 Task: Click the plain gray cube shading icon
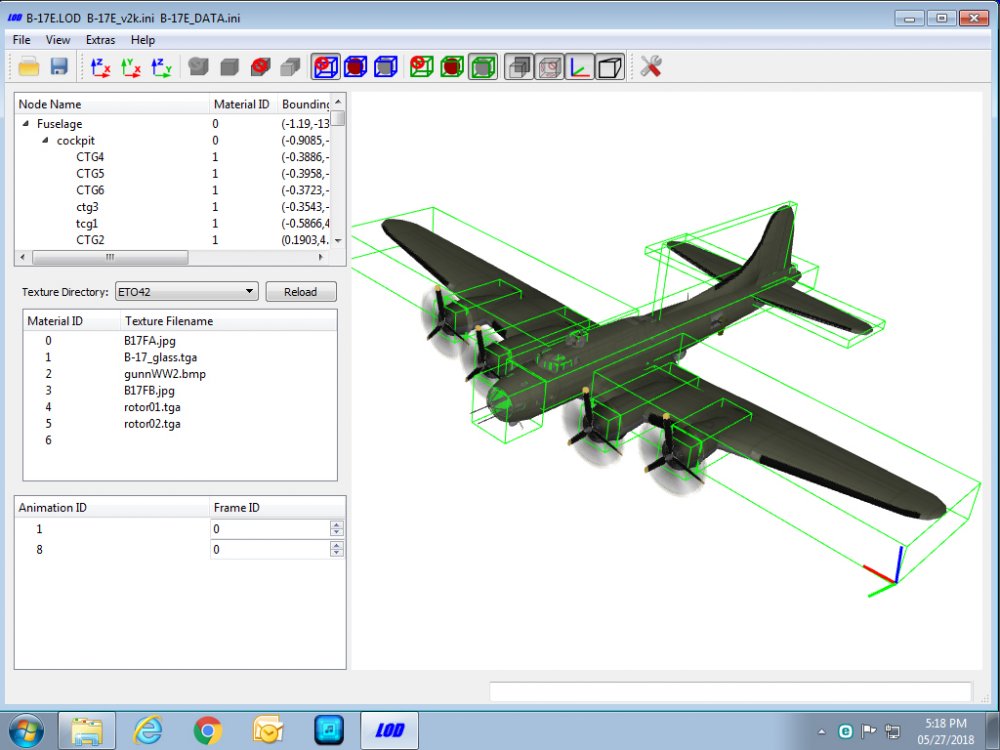(229, 67)
